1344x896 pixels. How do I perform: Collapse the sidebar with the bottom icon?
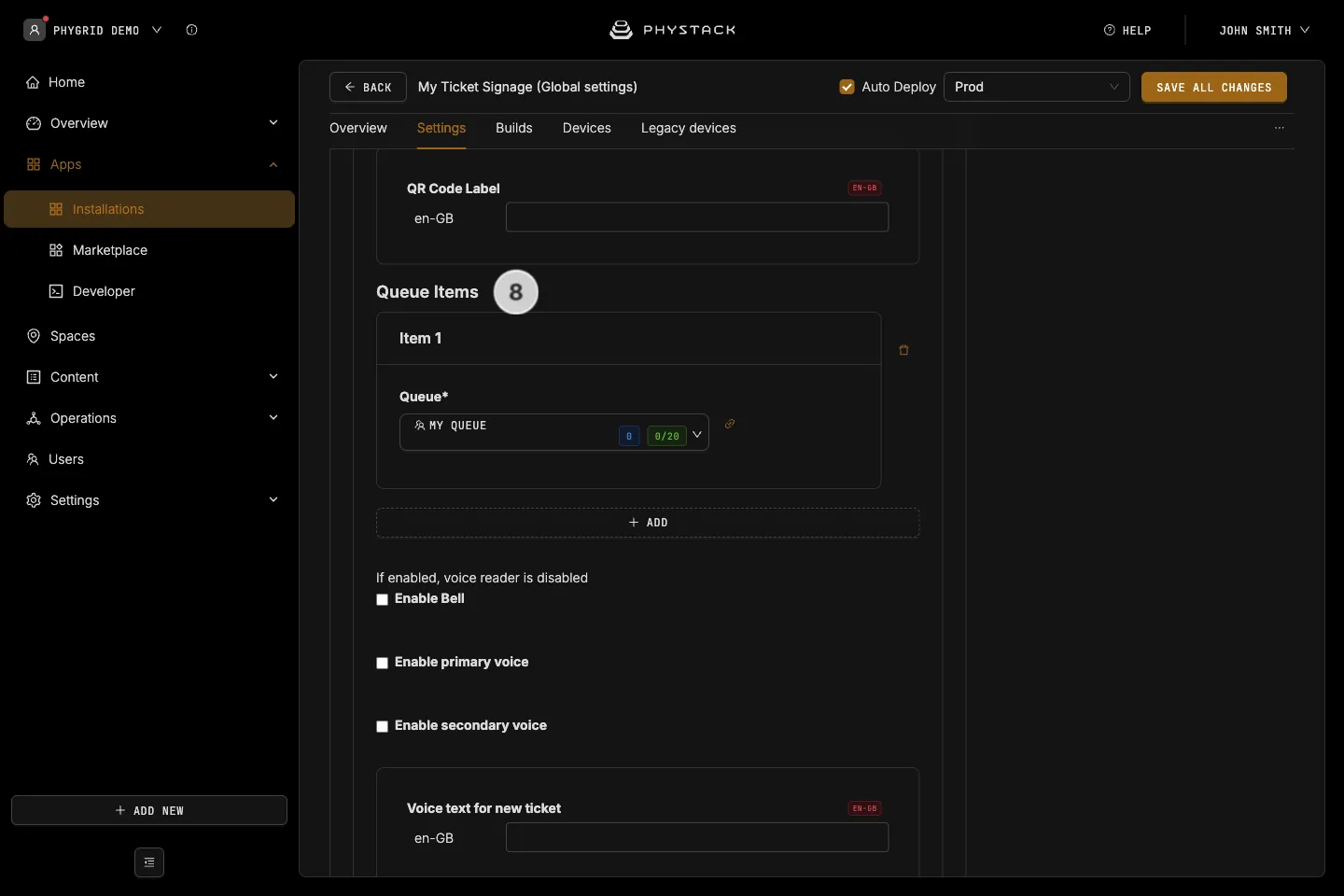[149, 862]
